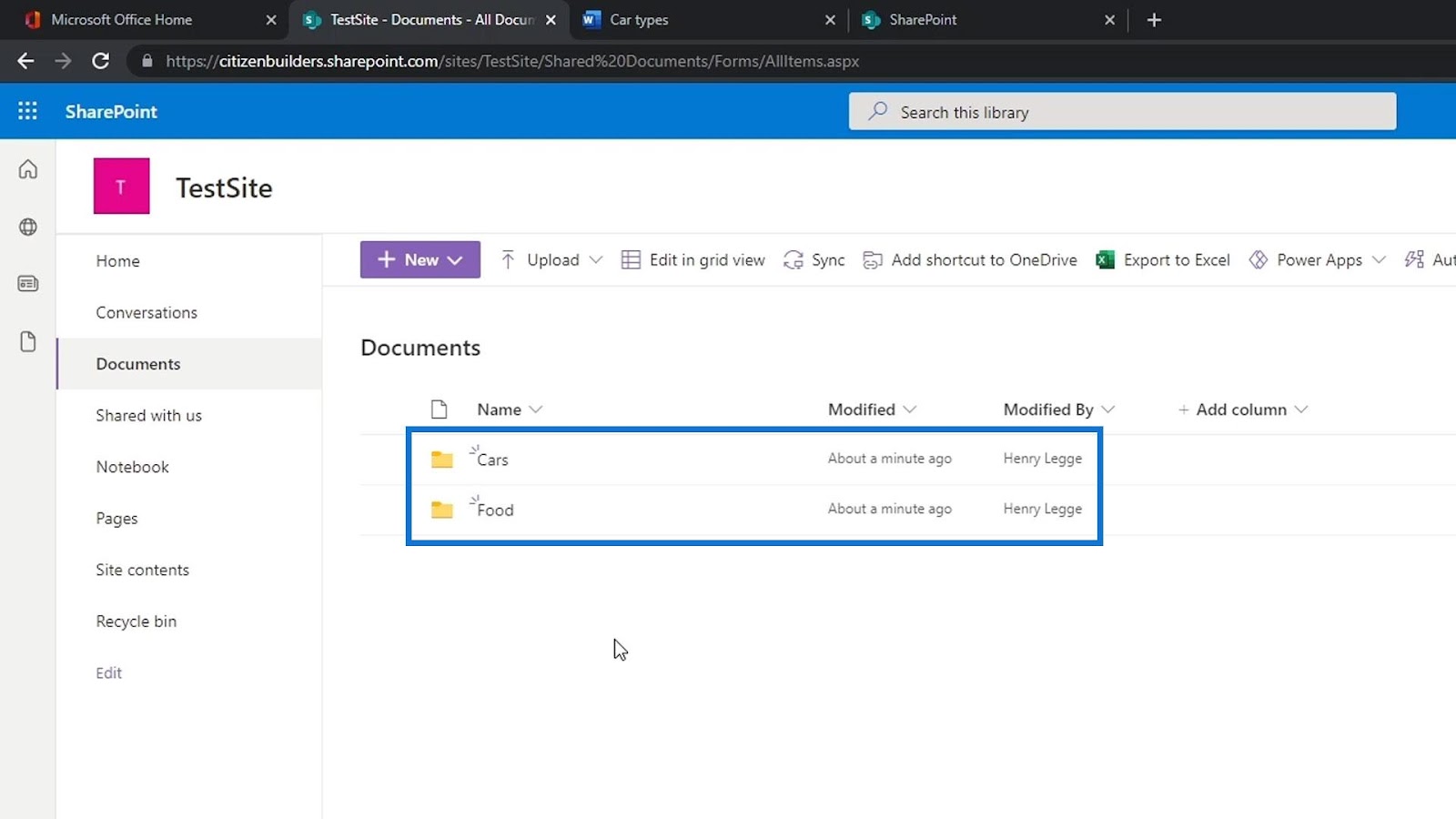
Task: Expand the Upload dropdown
Action: (x=596, y=260)
